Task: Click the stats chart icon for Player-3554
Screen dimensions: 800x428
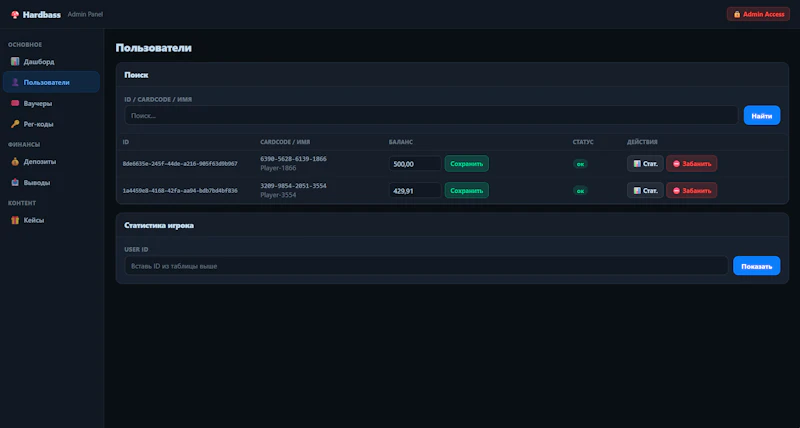Action: (x=637, y=190)
